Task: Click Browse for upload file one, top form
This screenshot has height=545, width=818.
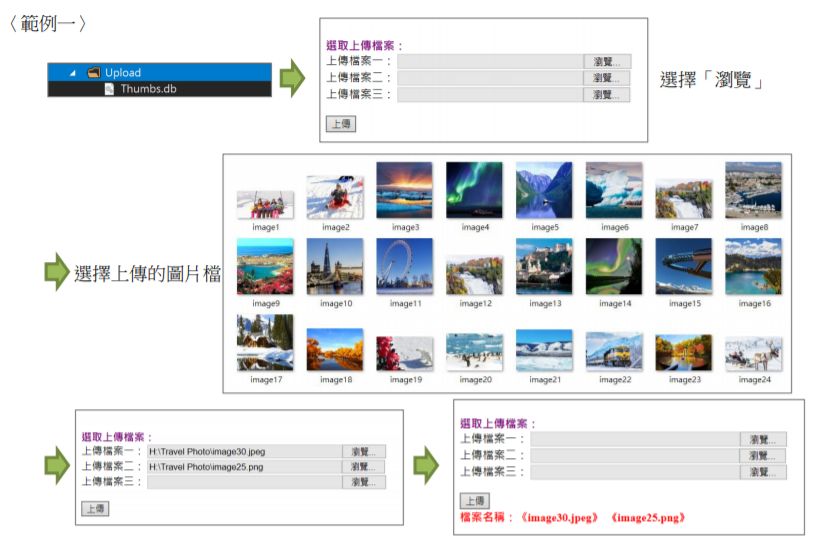Action: click(607, 61)
